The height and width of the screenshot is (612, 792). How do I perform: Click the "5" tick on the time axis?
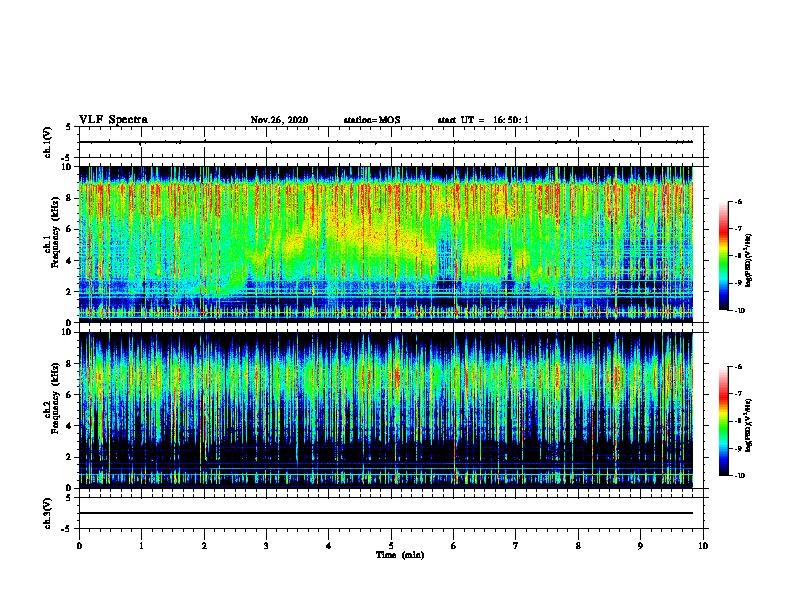click(x=391, y=546)
